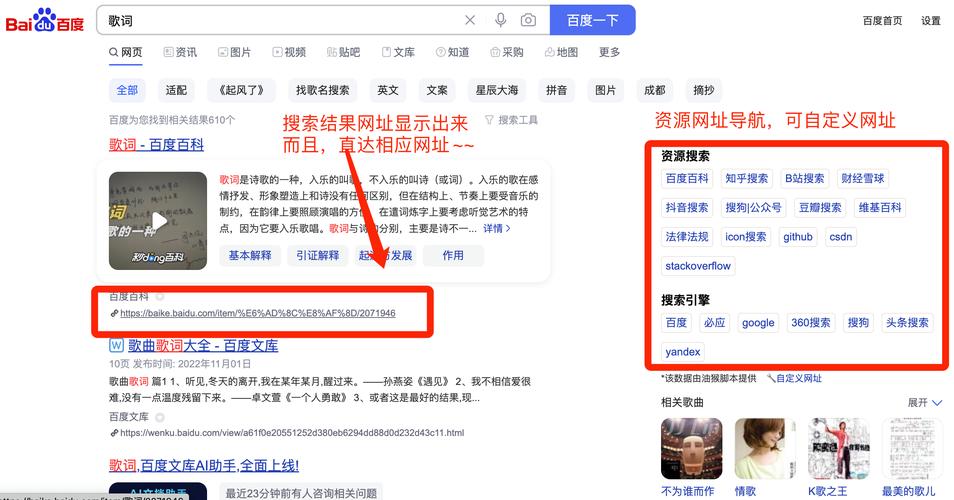Click the 自定义网址 wrench link

pos(794,378)
